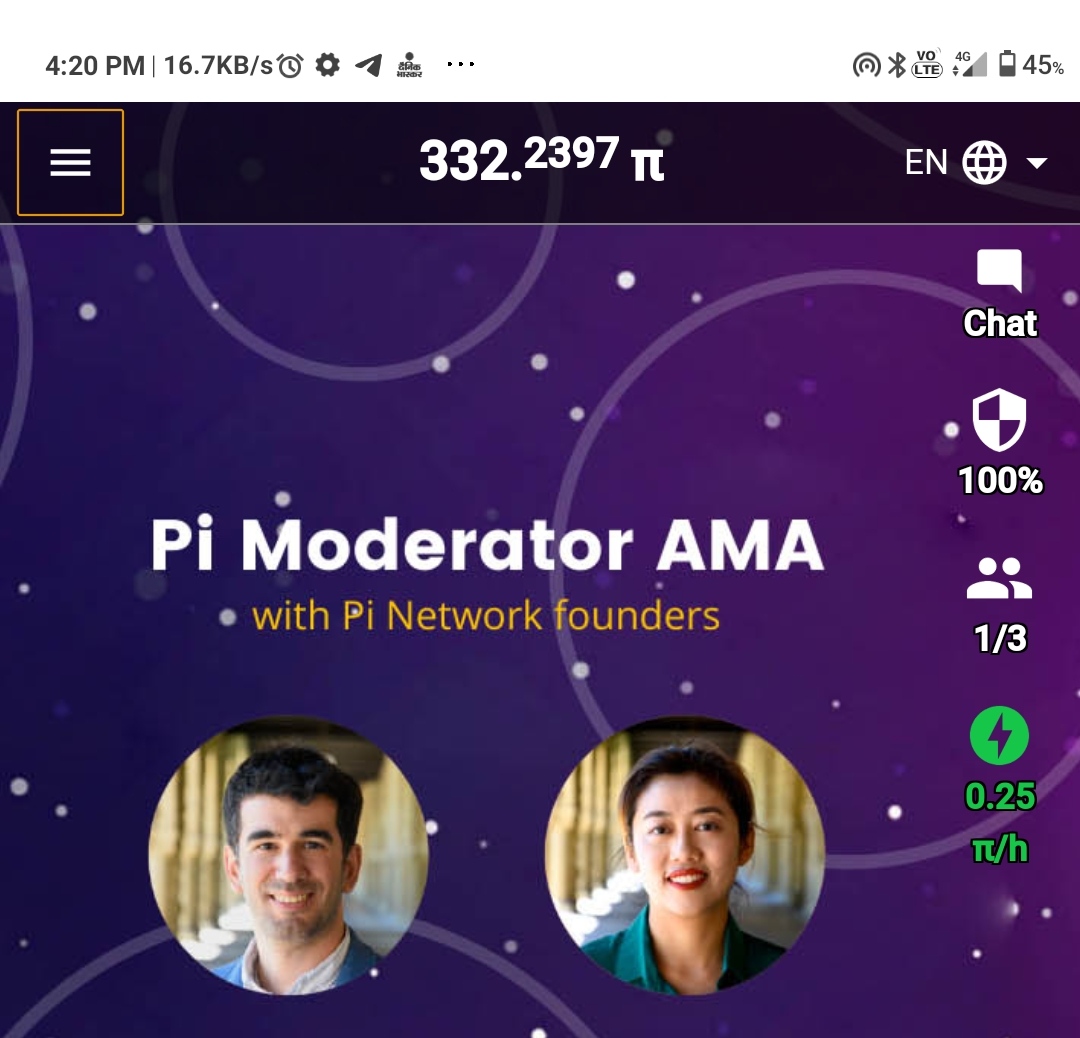Image resolution: width=1080 pixels, height=1038 pixels.
Task: Tap the Telegram icon in status bar
Action: pyautogui.click(x=368, y=65)
